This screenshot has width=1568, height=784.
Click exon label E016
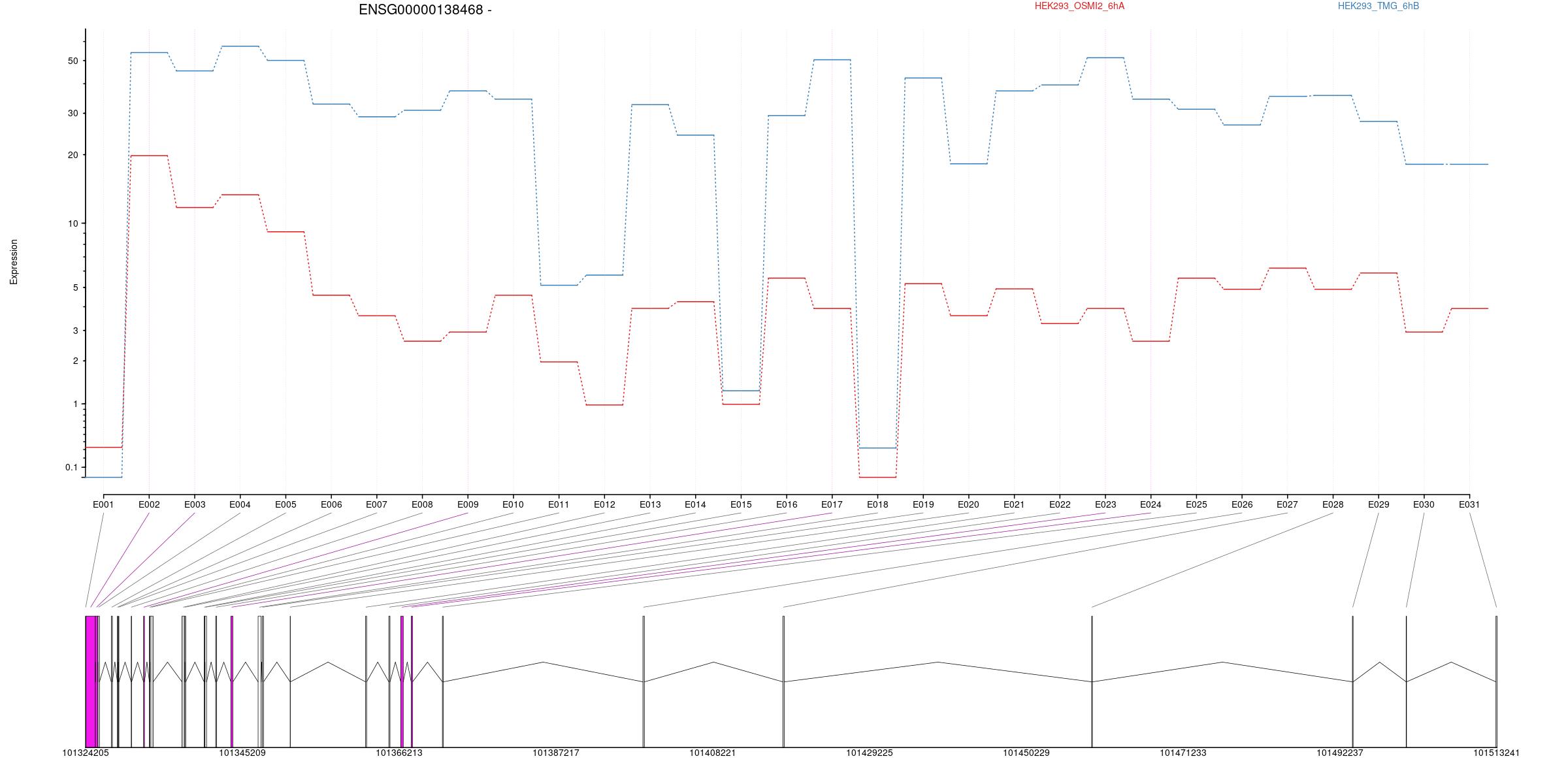click(x=787, y=504)
